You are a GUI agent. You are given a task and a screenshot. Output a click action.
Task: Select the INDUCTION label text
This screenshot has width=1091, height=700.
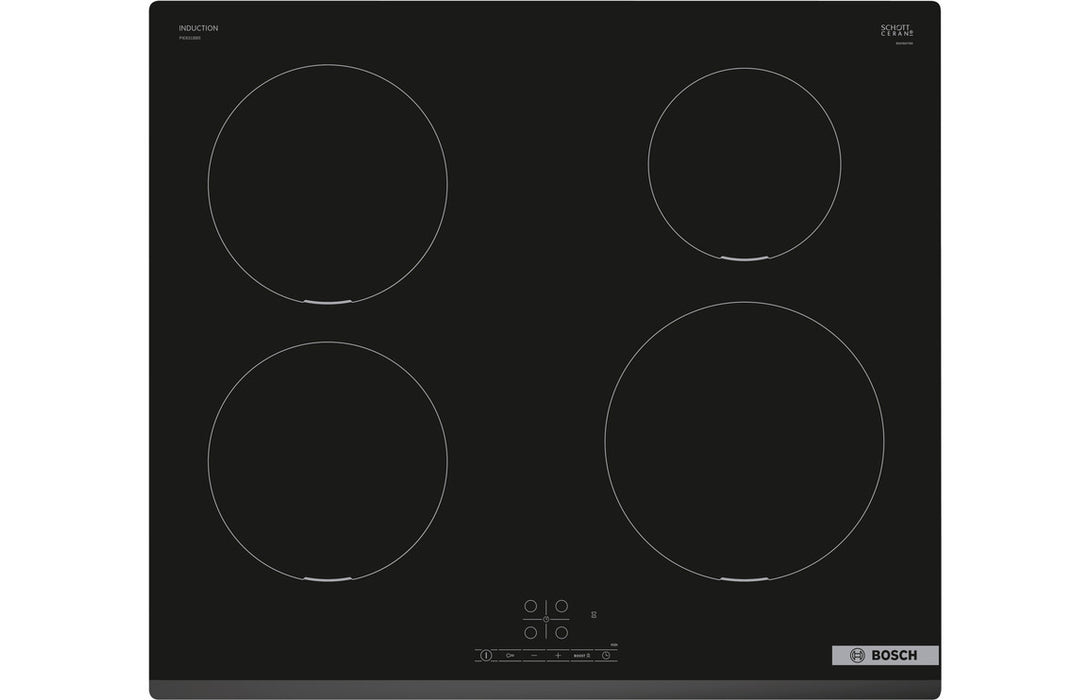198,28
